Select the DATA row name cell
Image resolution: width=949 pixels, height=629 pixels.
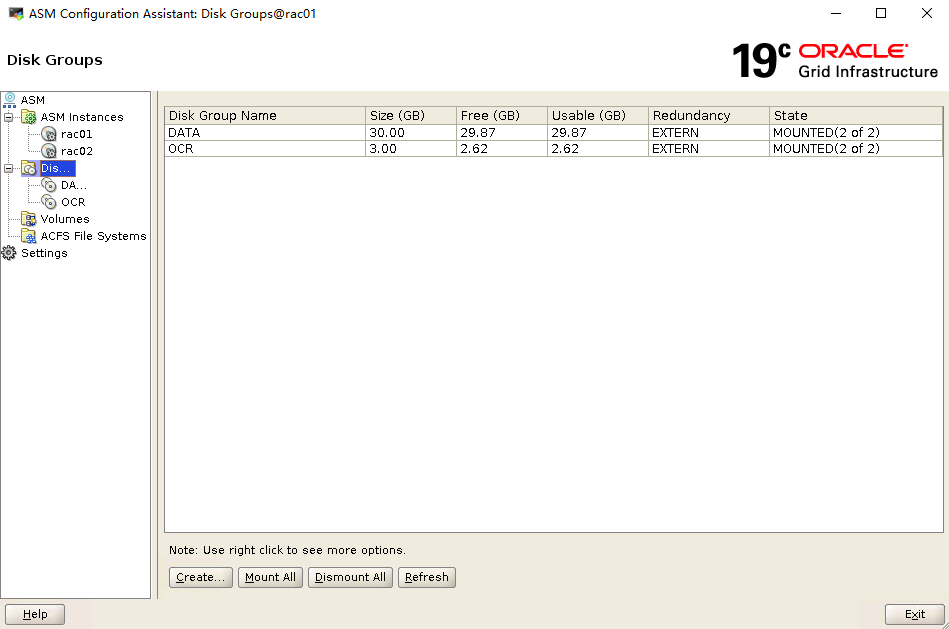click(x=265, y=133)
